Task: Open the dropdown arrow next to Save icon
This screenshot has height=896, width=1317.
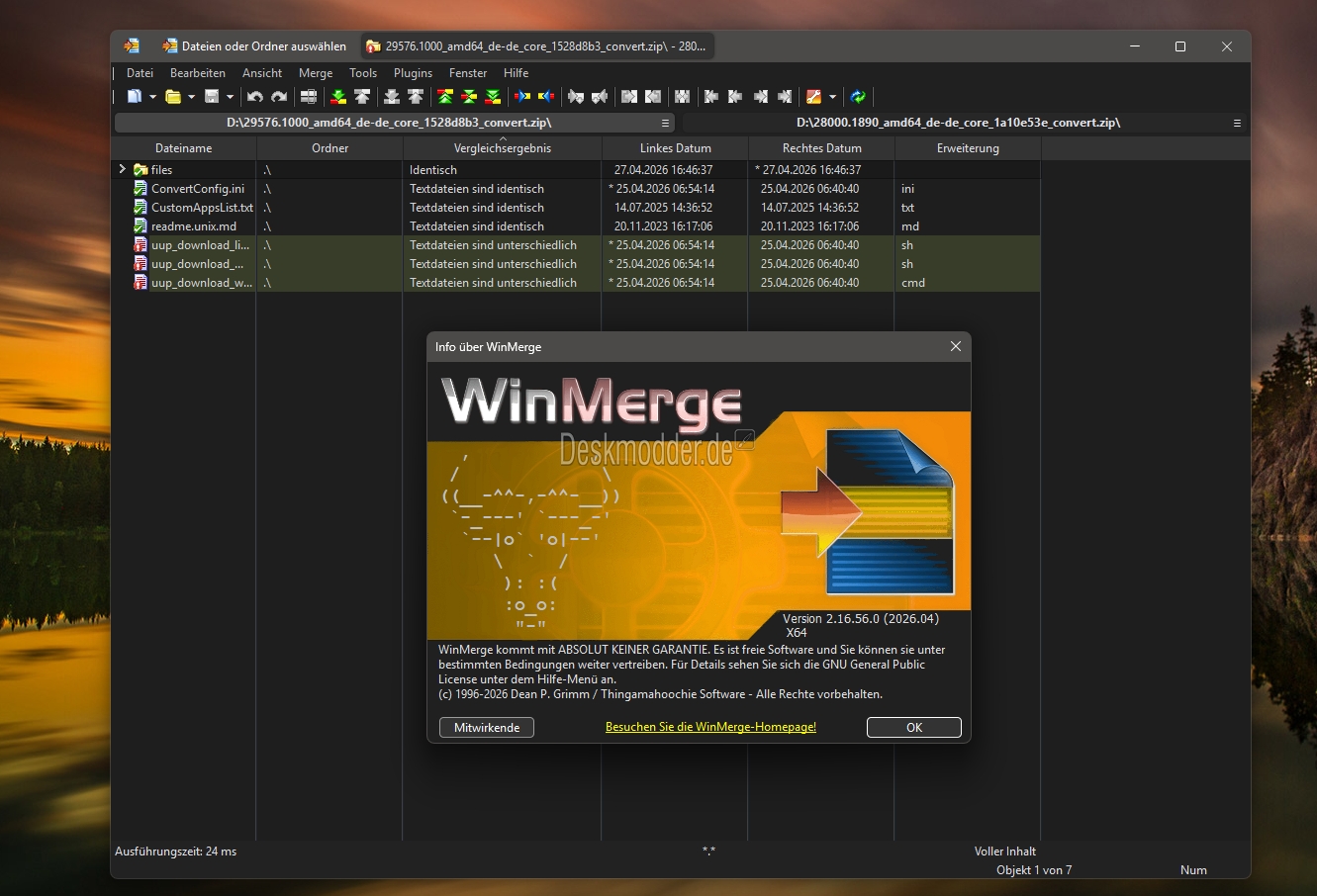Action: pyautogui.click(x=230, y=97)
